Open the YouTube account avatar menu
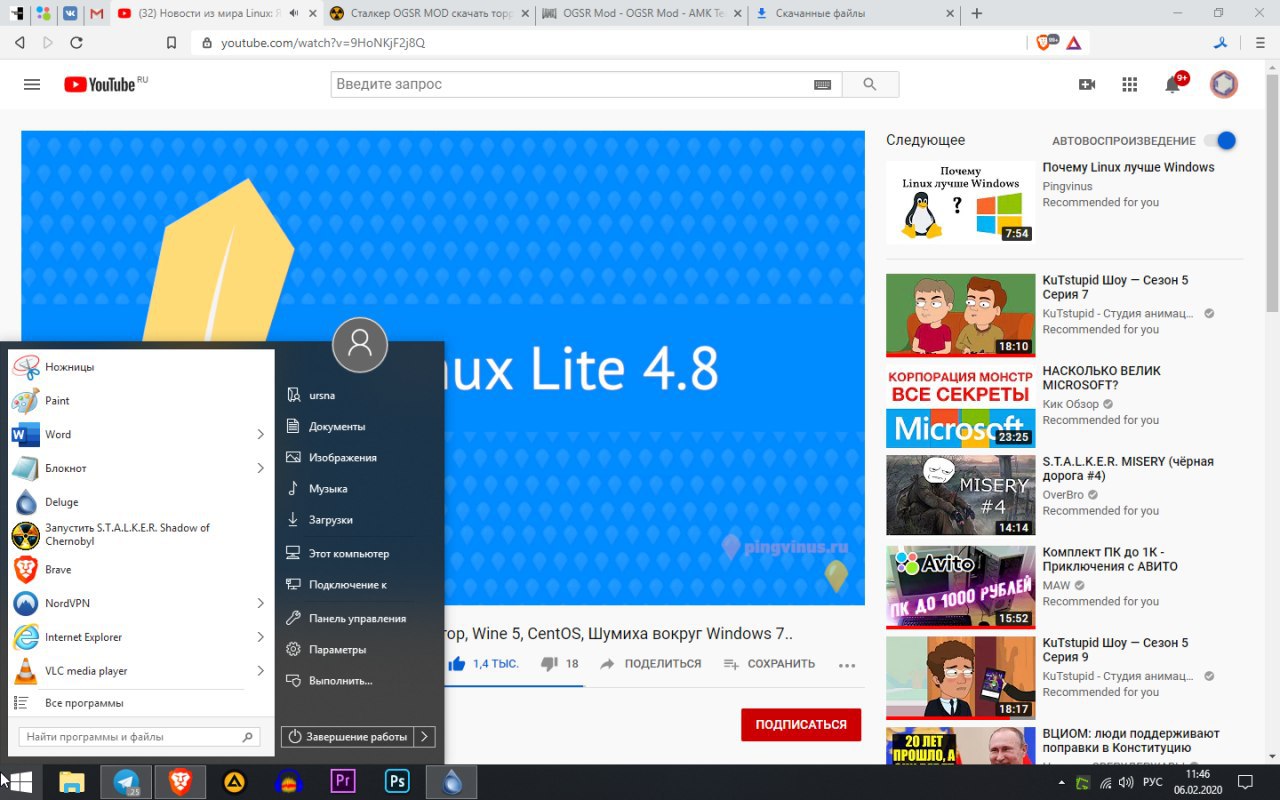This screenshot has width=1280, height=800. tap(1224, 84)
